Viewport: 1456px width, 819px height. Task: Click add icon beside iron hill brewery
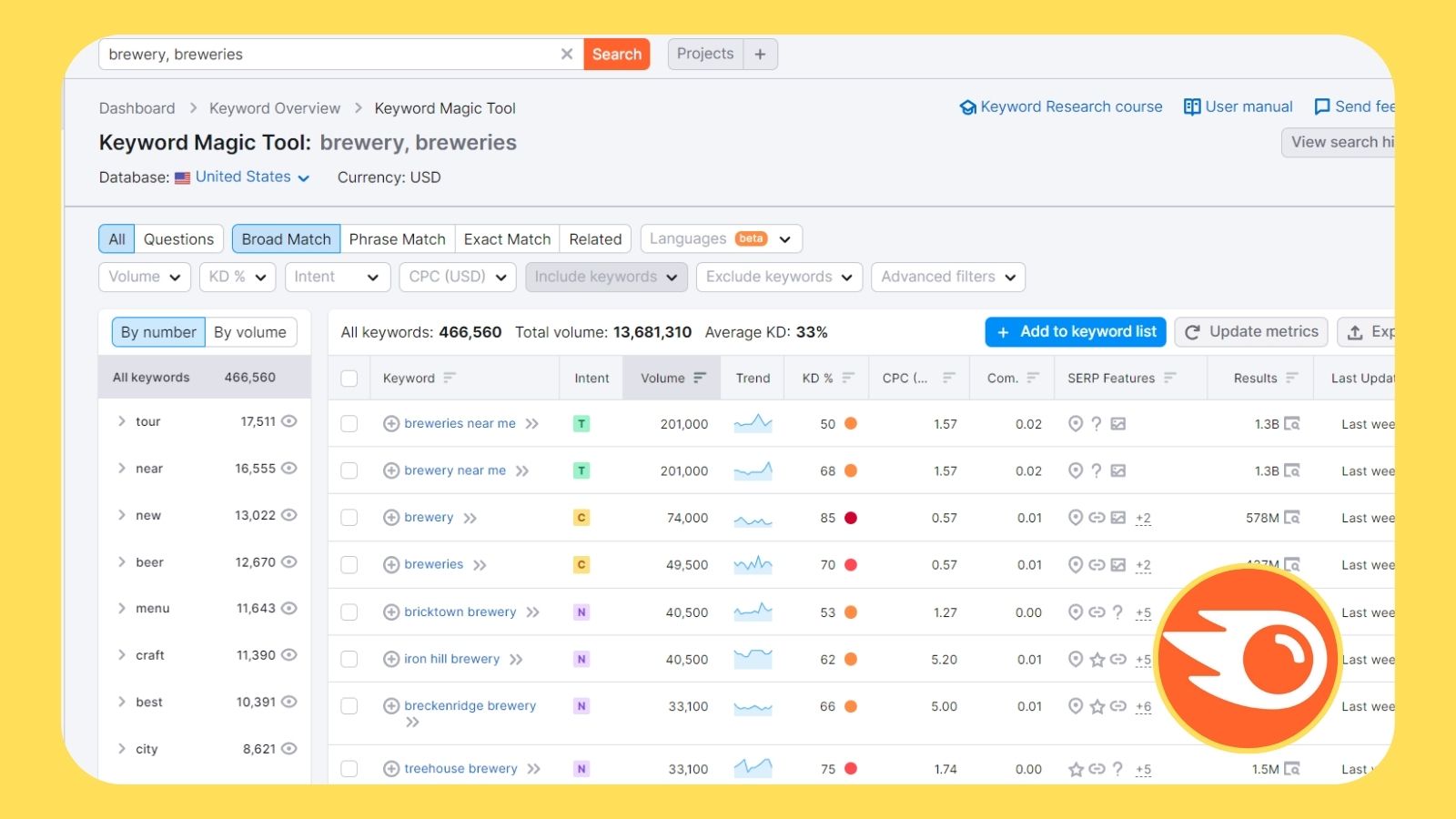391,659
